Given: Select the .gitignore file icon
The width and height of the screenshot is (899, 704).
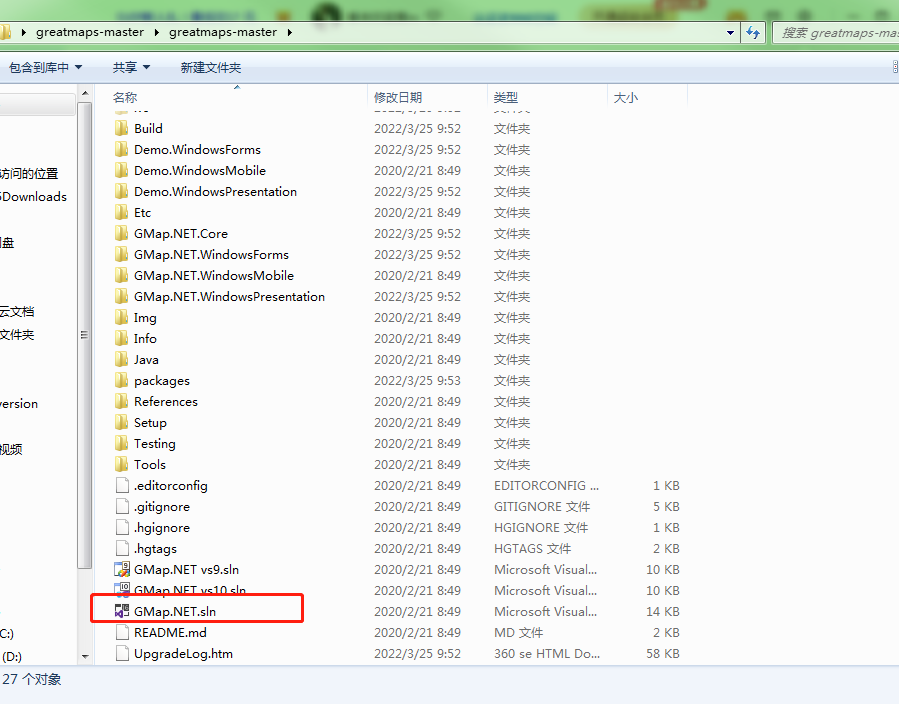Looking at the screenshot, I should coord(122,507).
